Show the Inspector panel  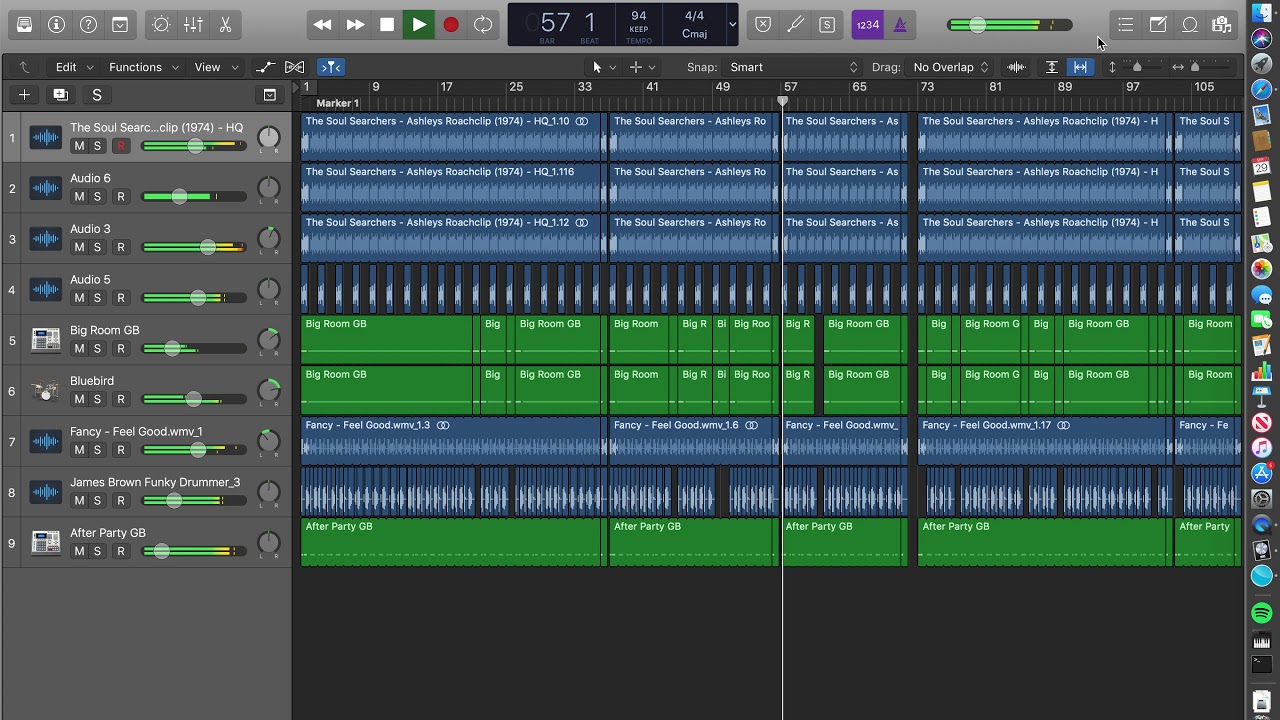[x=56, y=25]
